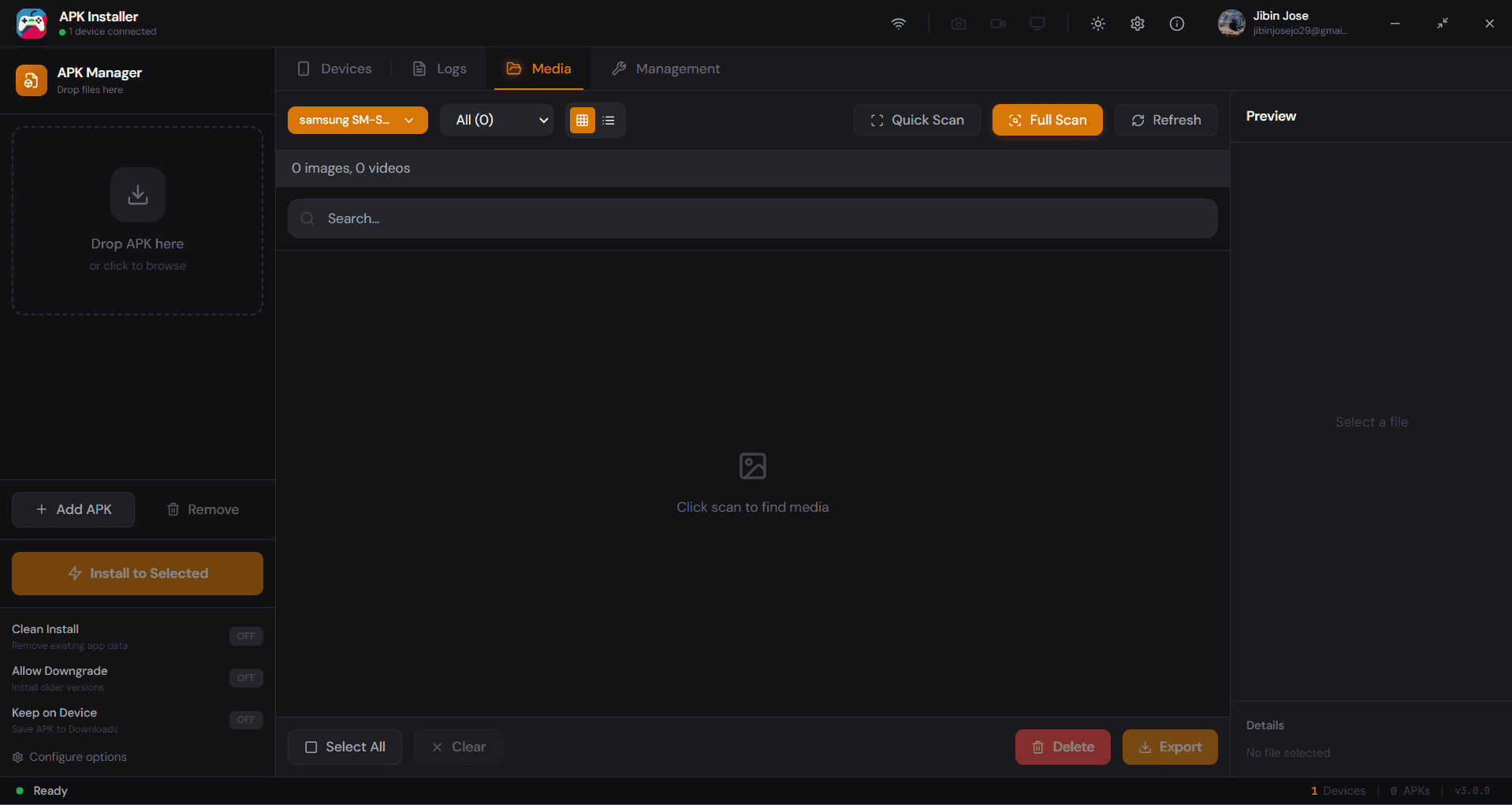Image resolution: width=1512 pixels, height=805 pixels.
Task: Enable the Clean Install option
Action: (x=245, y=635)
